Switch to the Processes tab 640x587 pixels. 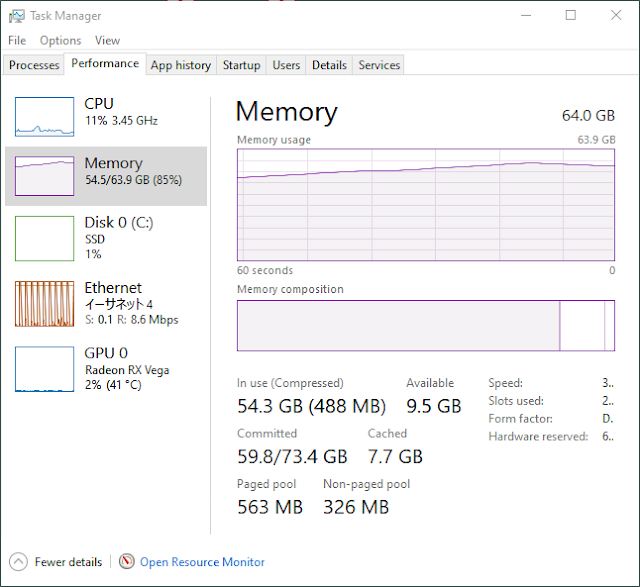(x=34, y=65)
